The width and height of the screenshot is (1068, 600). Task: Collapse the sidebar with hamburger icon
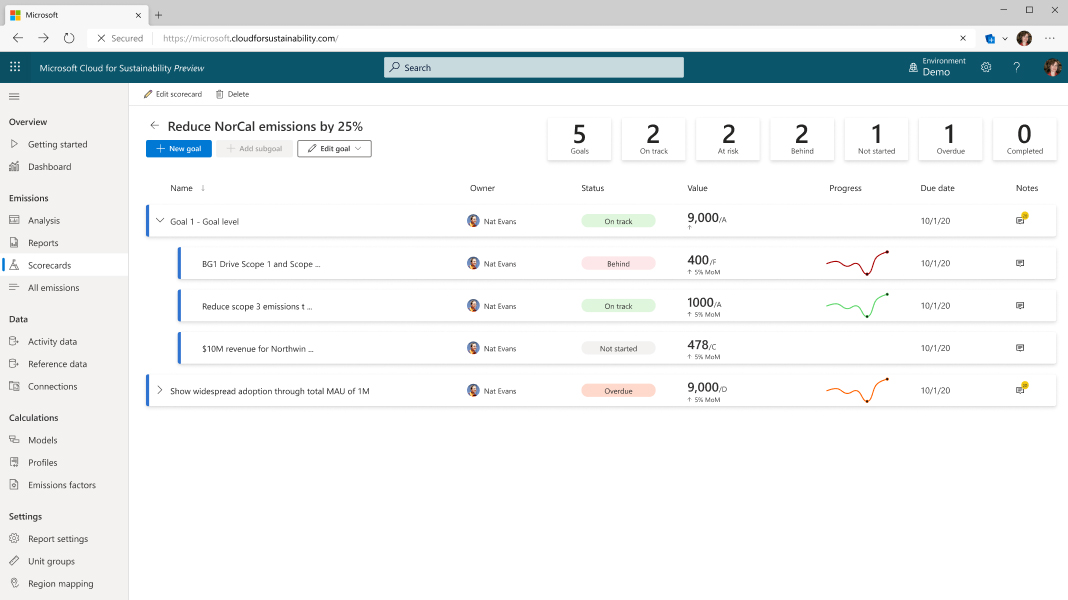coord(14,97)
